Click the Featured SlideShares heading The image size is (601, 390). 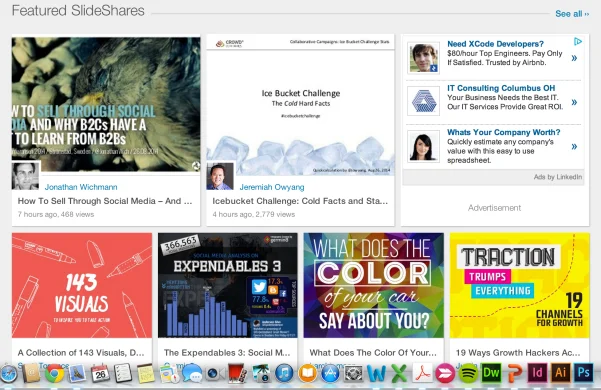click(x=78, y=10)
